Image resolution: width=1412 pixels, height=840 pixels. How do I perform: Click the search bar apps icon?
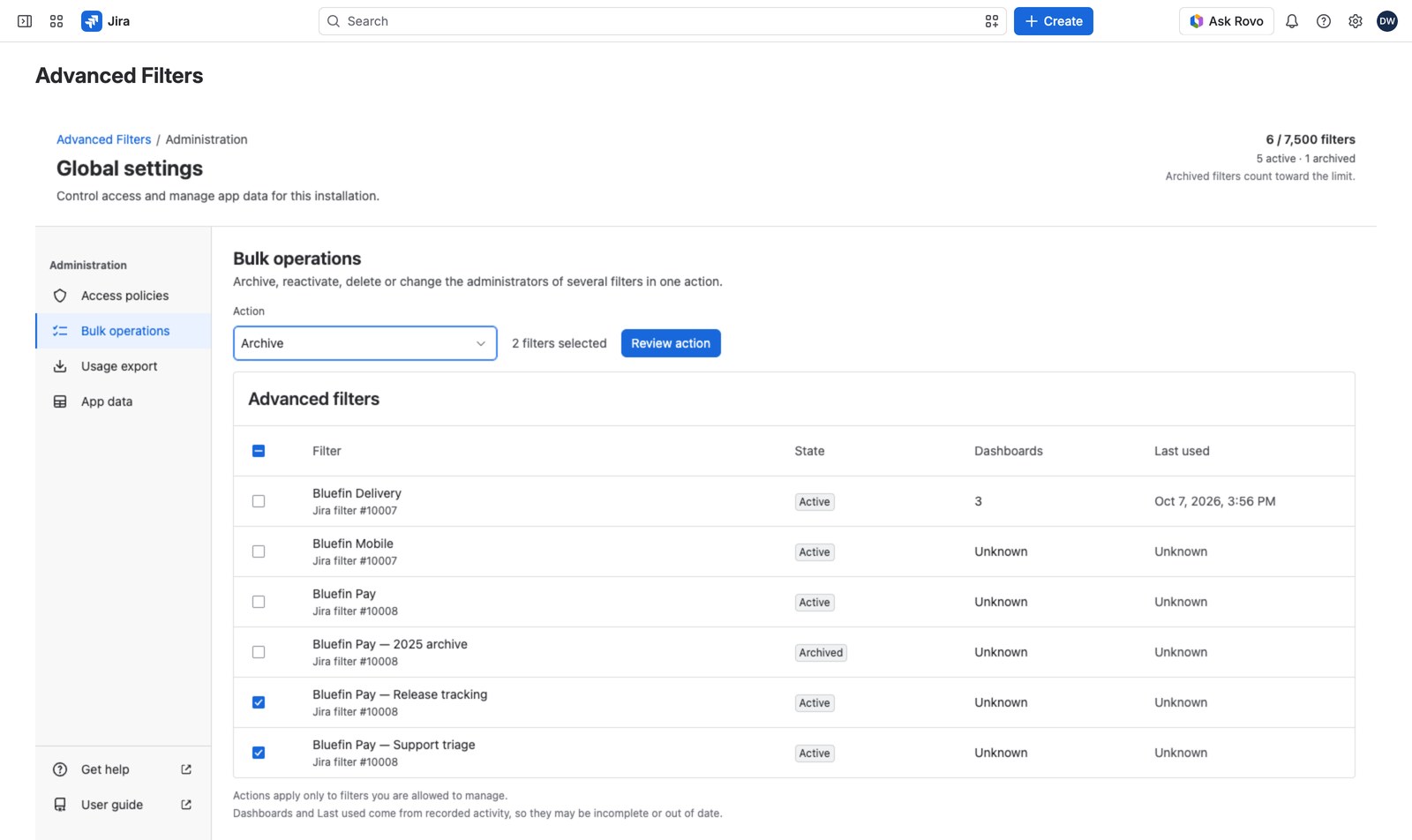point(992,21)
